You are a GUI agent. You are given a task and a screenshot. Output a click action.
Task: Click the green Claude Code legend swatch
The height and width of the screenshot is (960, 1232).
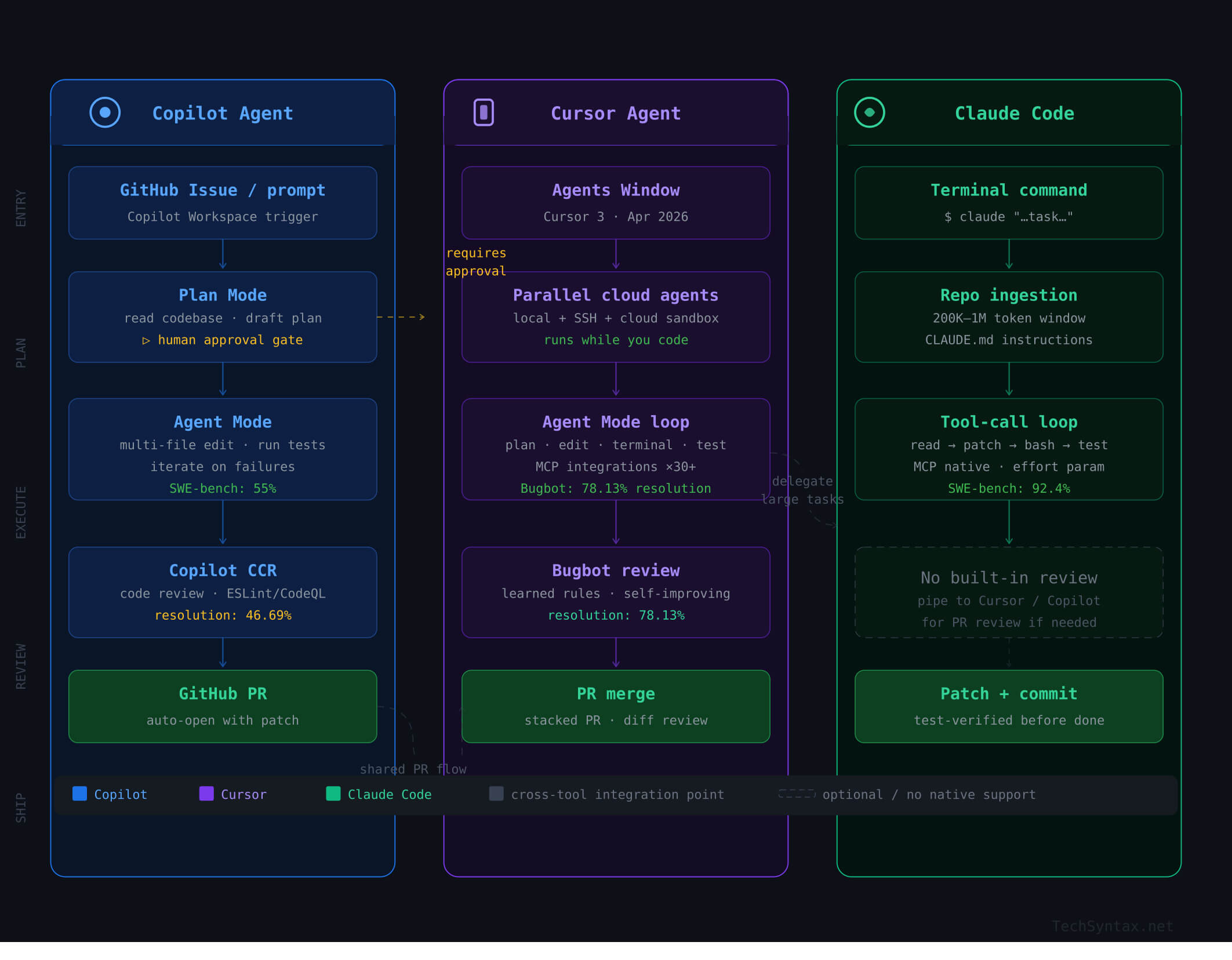click(x=333, y=794)
